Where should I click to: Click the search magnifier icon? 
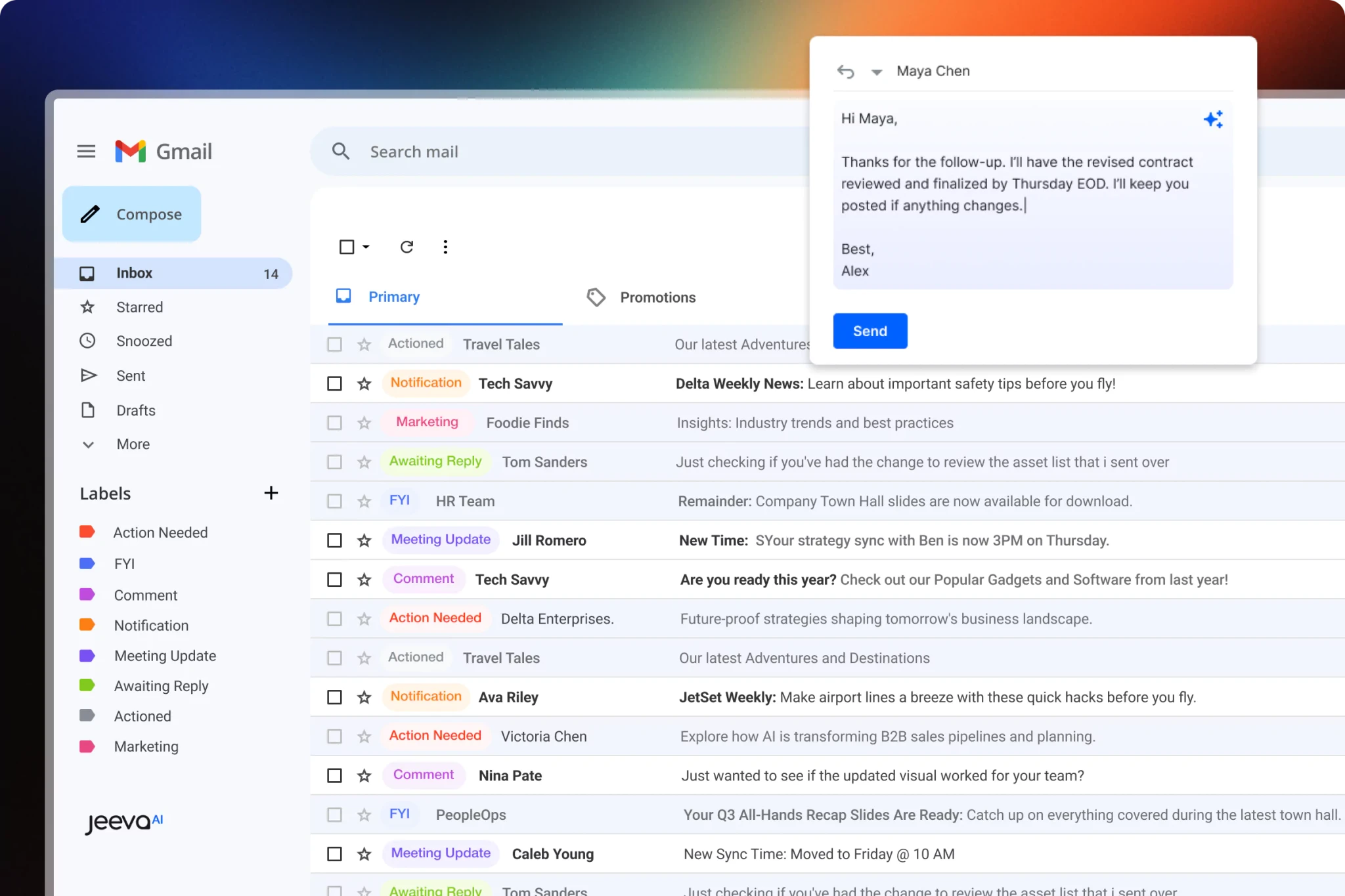[340, 152]
